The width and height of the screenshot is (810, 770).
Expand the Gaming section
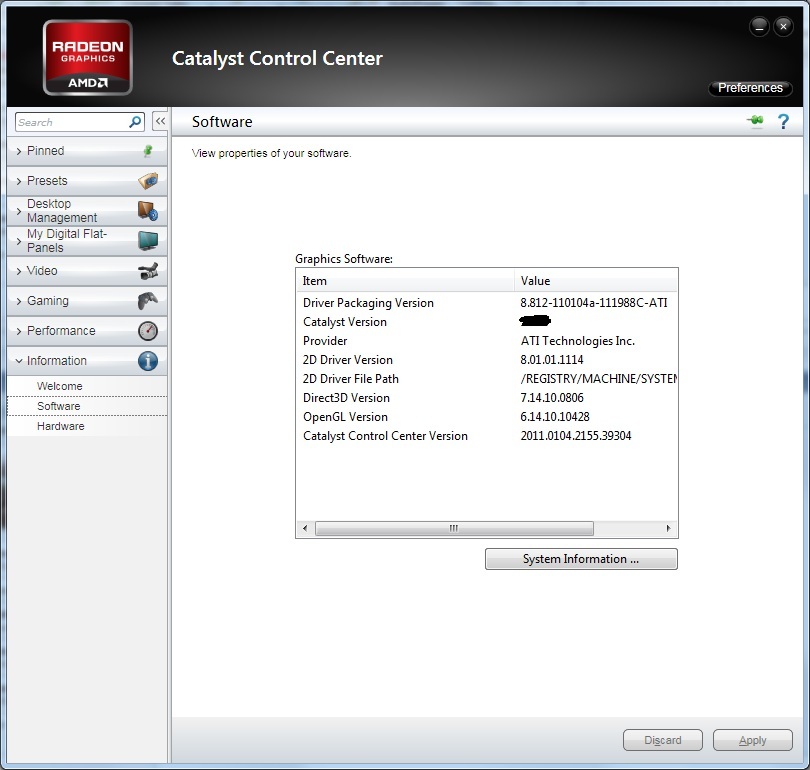(x=87, y=301)
